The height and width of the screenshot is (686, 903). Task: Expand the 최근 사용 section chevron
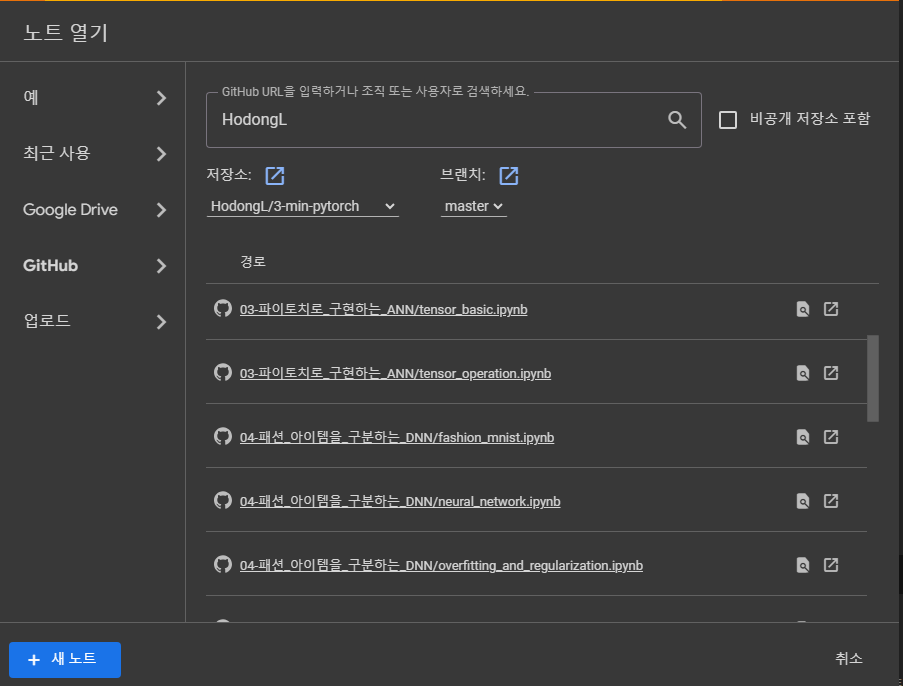(x=162, y=154)
